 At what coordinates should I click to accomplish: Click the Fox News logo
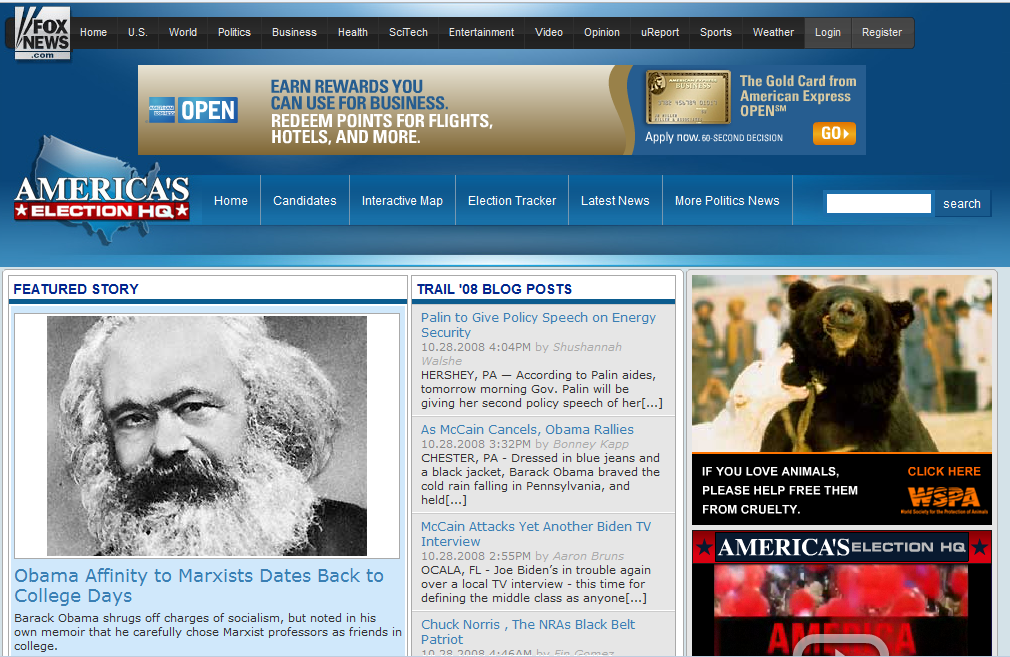(43, 33)
